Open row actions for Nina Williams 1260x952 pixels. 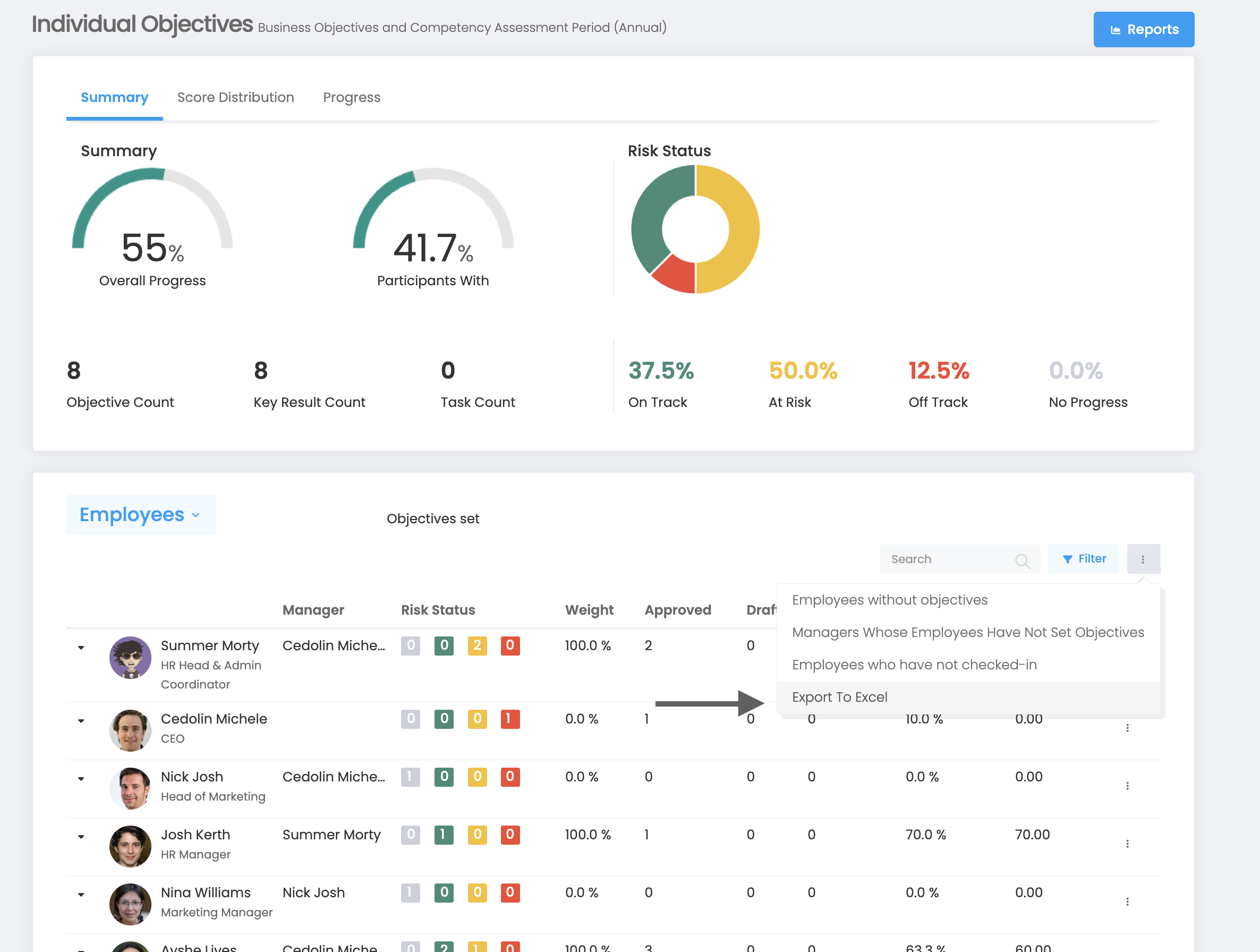[1127, 902]
